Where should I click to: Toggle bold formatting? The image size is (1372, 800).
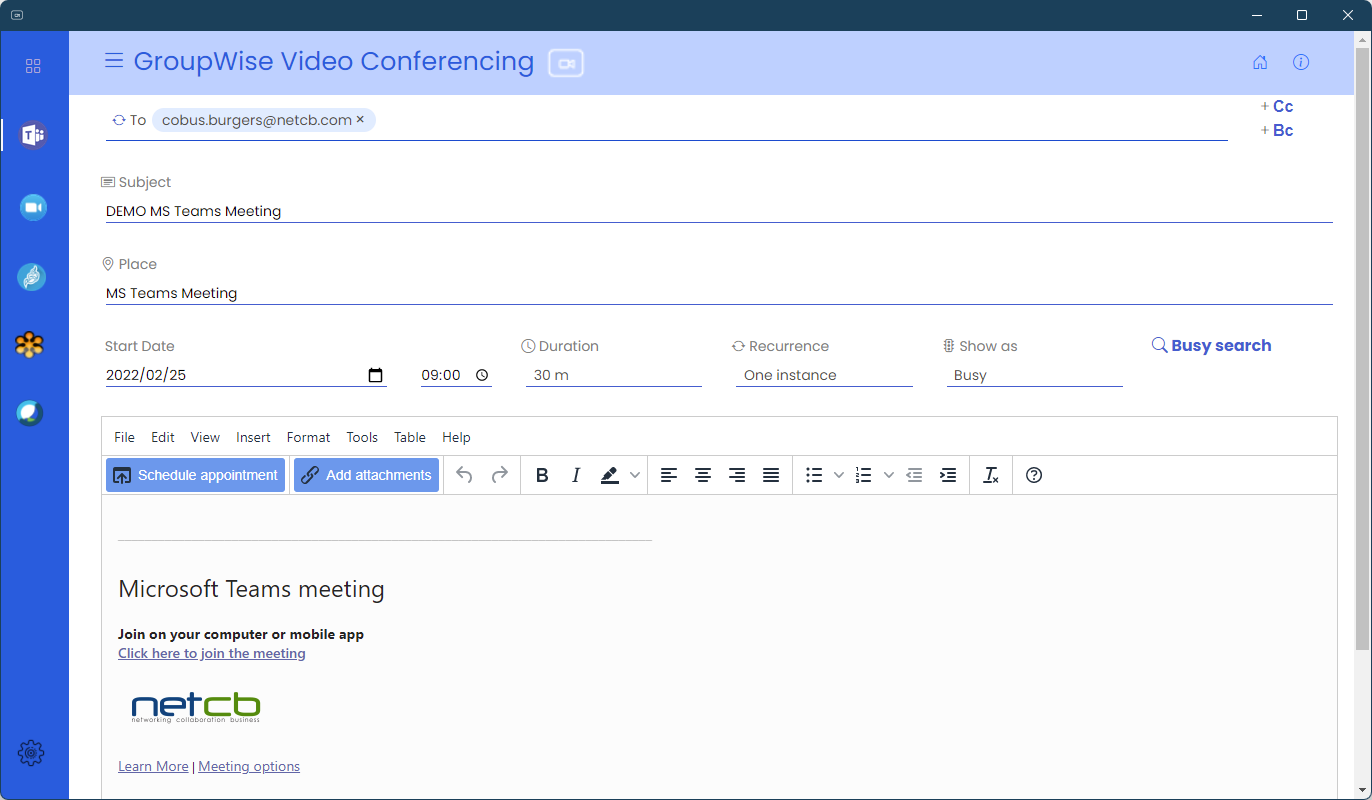[x=542, y=475]
